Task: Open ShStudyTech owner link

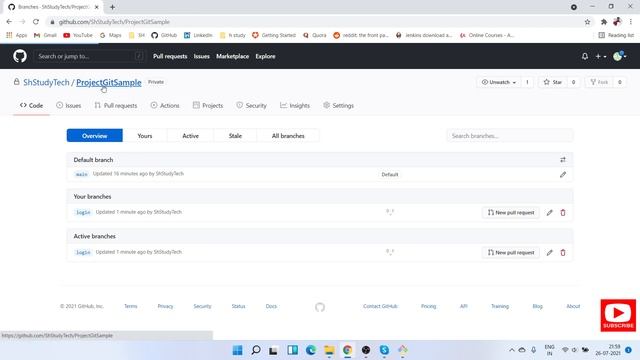Action: coord(46,82)
